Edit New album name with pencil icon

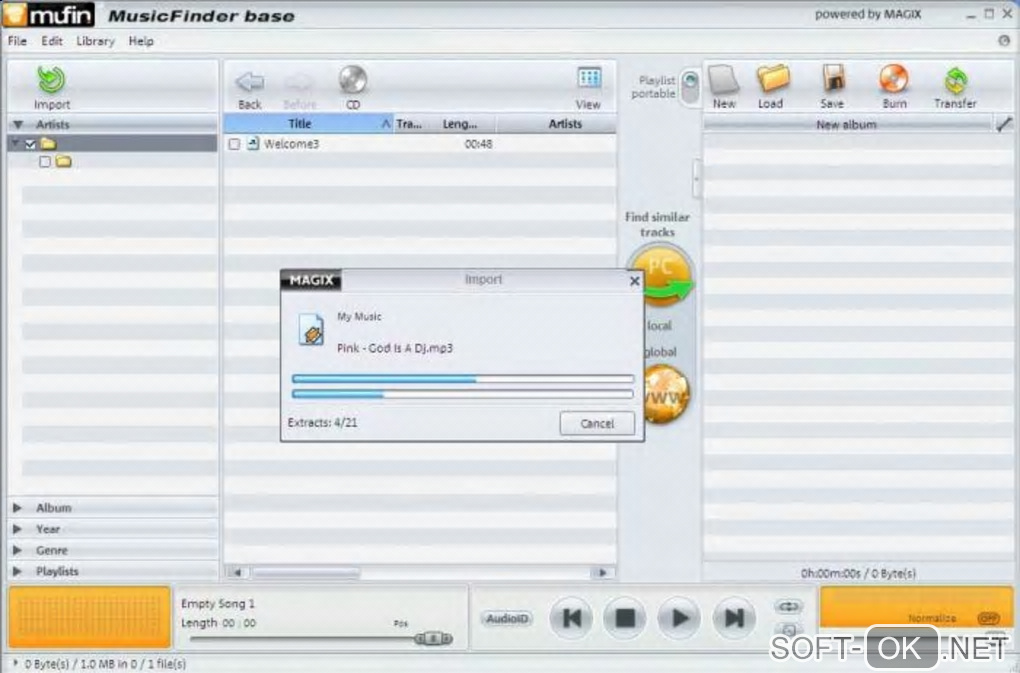[x=1004, y=124]
